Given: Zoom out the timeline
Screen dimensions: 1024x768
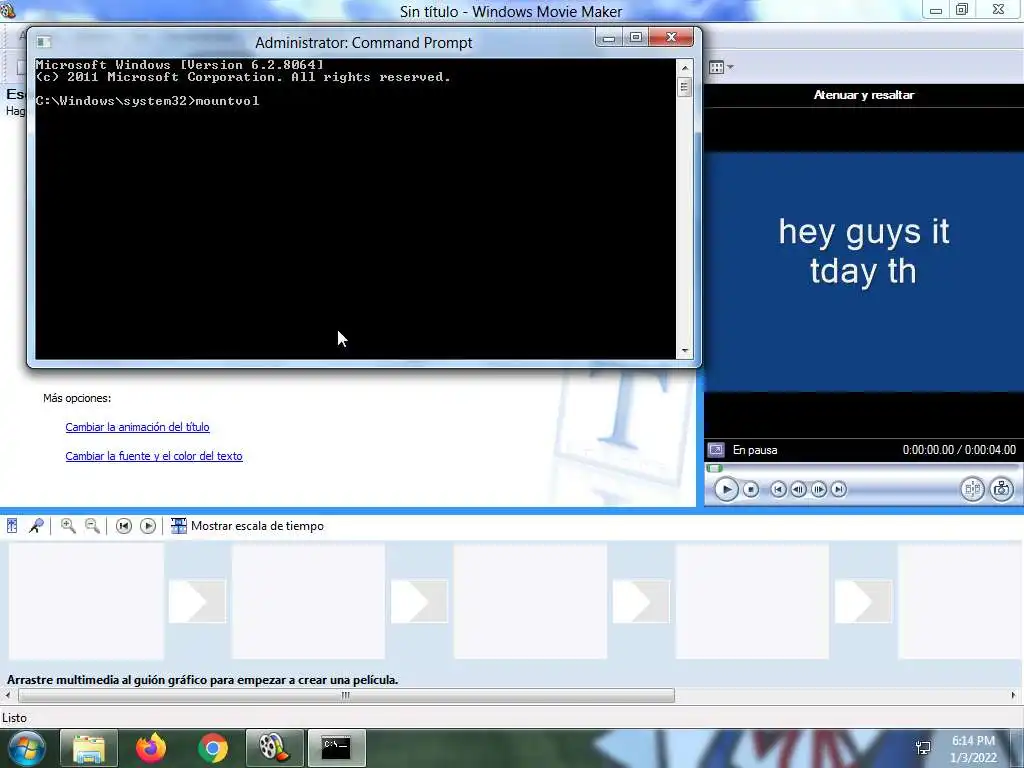Looking at the screenshot, I should tap(92, 526).
